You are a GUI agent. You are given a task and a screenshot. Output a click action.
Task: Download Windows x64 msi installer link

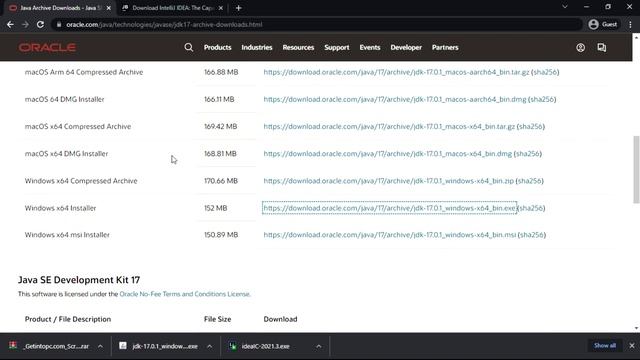pyautogui.click(x=390, y=235)
